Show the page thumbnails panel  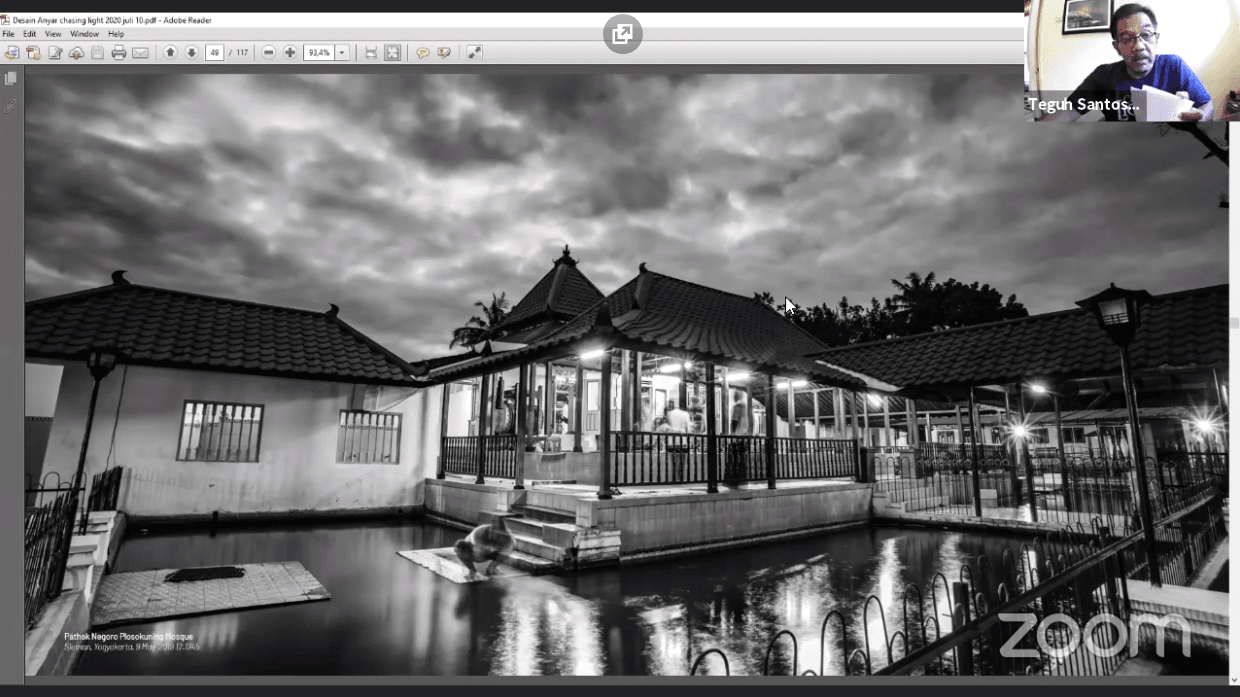click(11, 78)
